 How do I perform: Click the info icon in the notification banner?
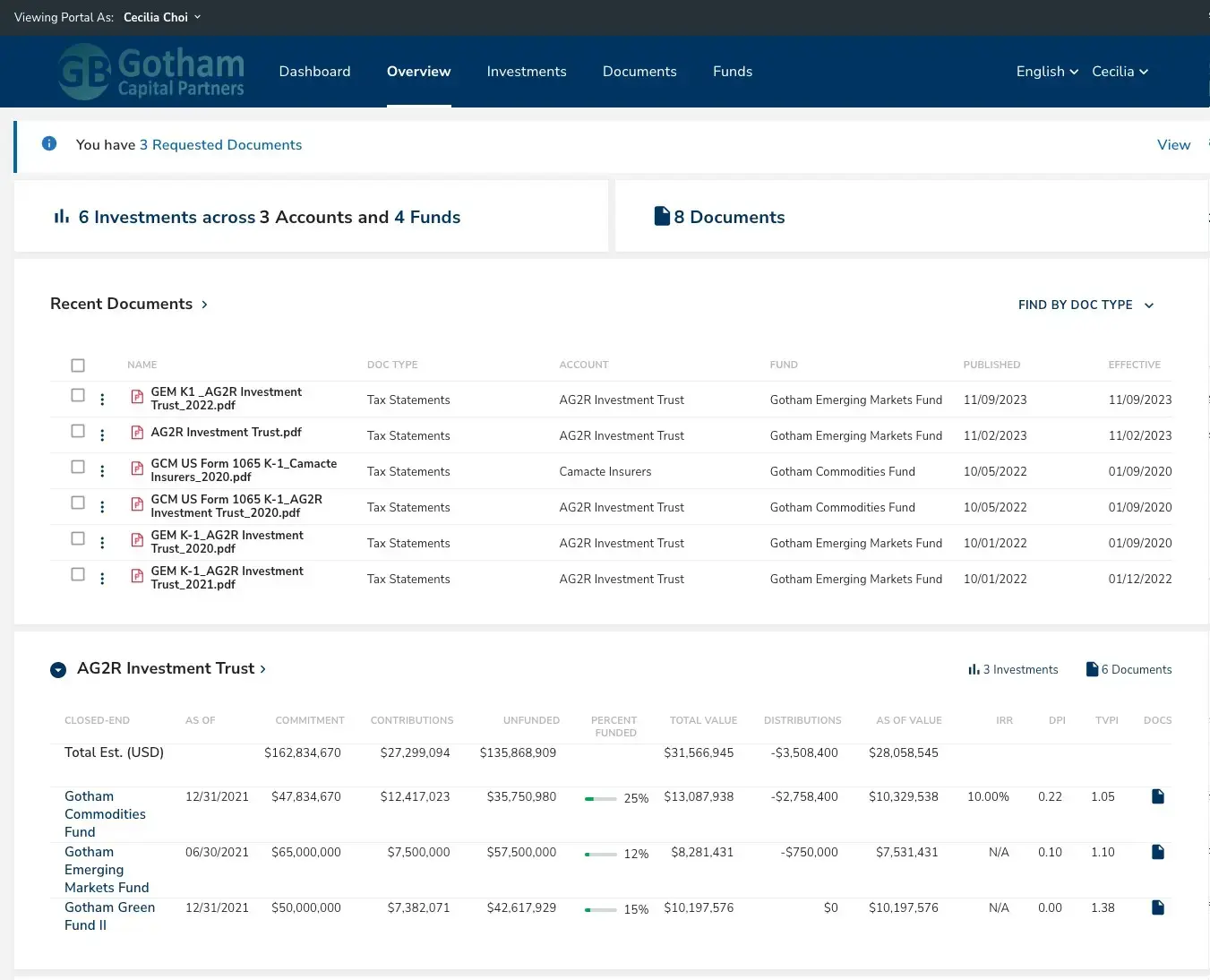coord(49,143)
